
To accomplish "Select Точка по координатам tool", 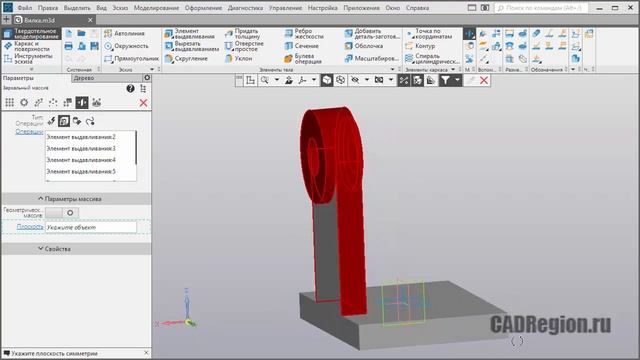I will 429,33.
